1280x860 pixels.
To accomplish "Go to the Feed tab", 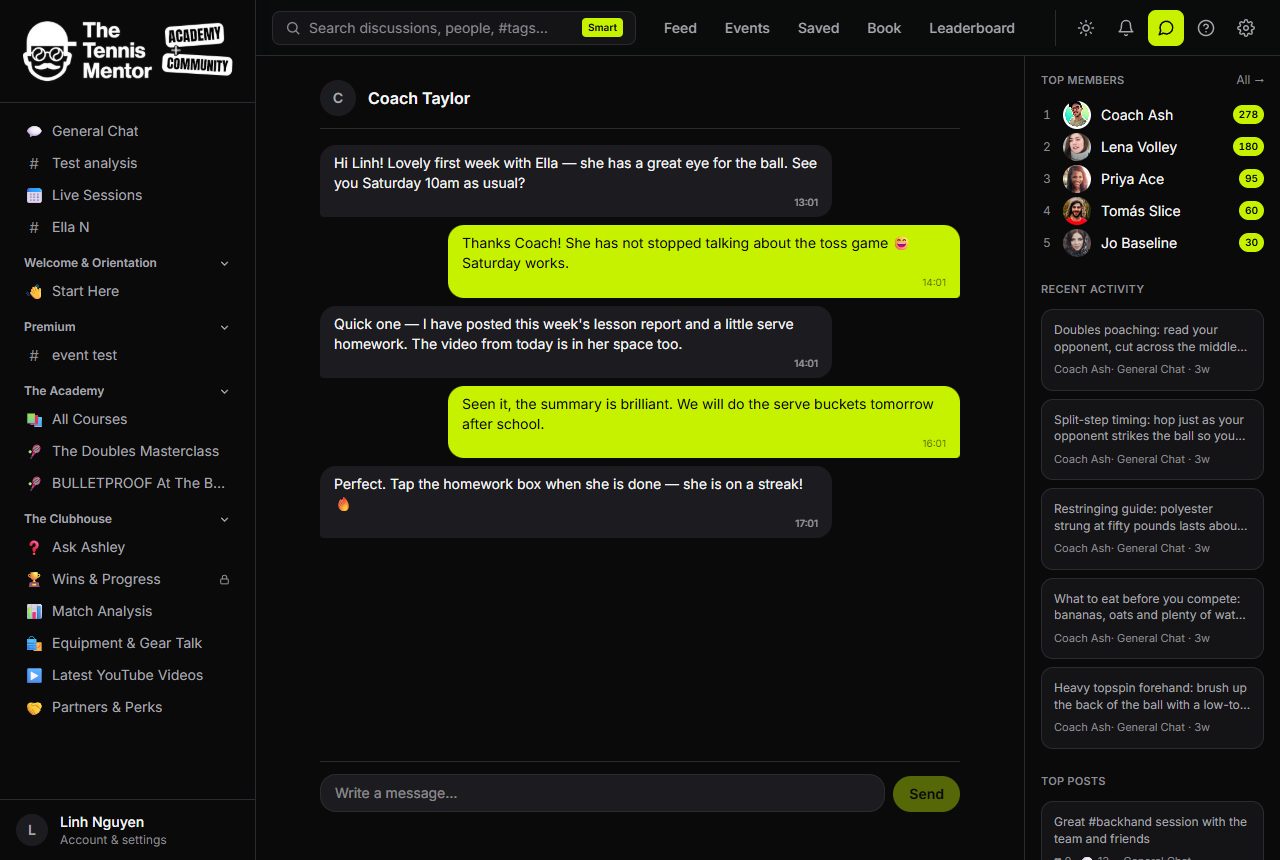I will [680, 28].
